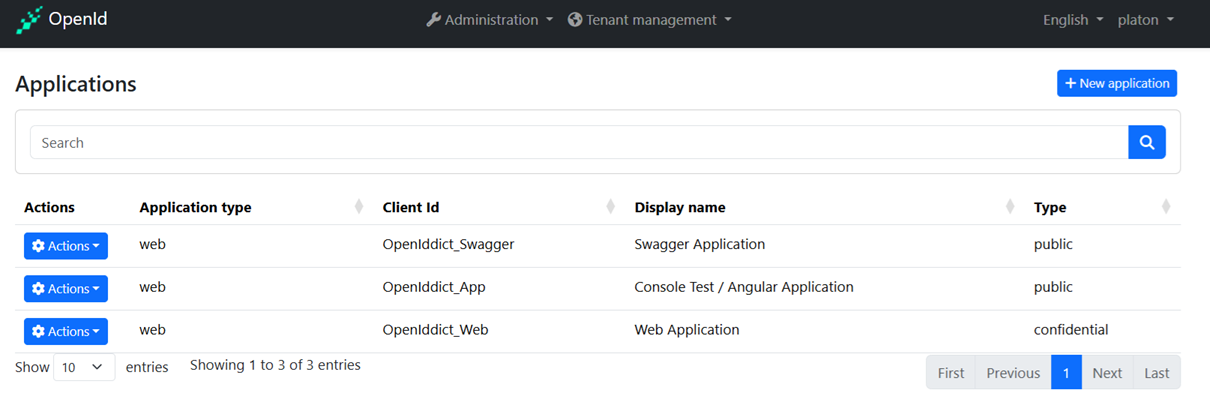The width and height of the screenshot is (1210, 405).
Task: Focus the applications Search field
Action: tap(578, 143)
